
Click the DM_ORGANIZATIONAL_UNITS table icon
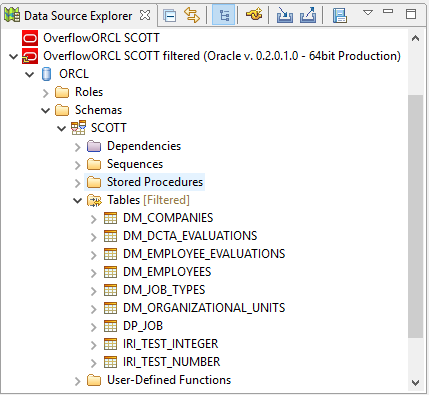click(110, 308)
